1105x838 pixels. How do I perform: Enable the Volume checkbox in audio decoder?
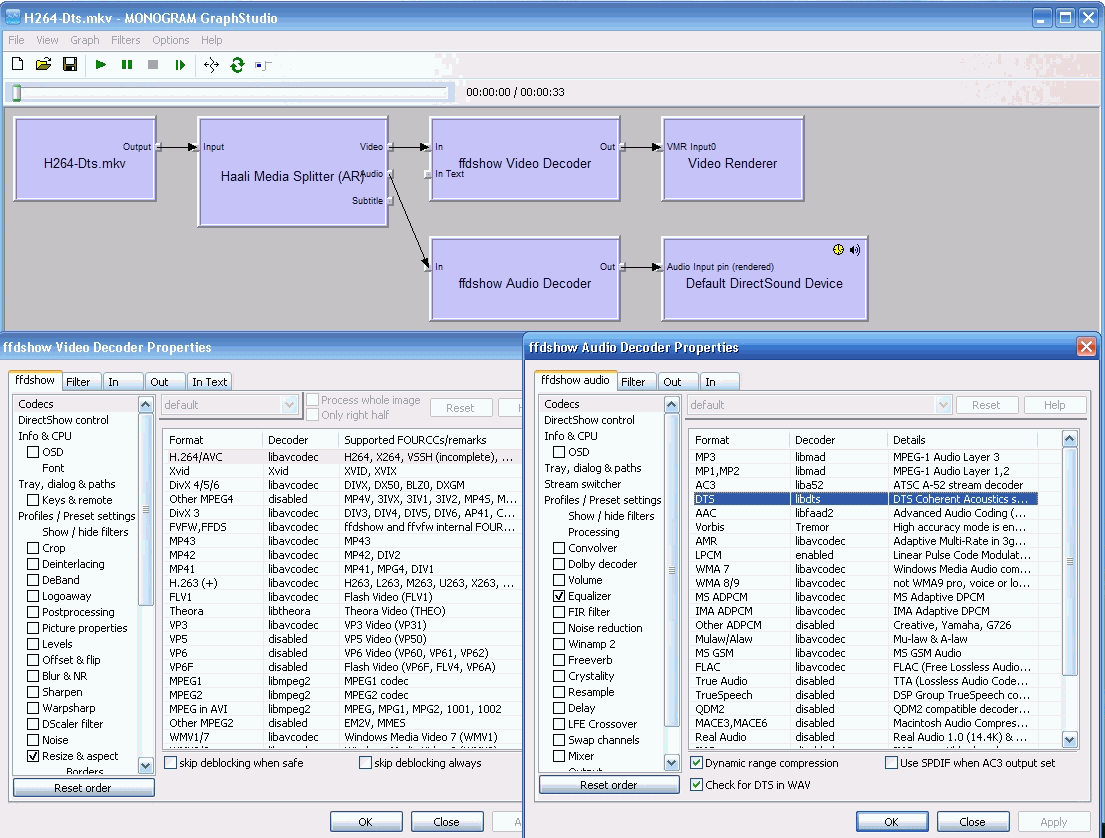(559, 580)
